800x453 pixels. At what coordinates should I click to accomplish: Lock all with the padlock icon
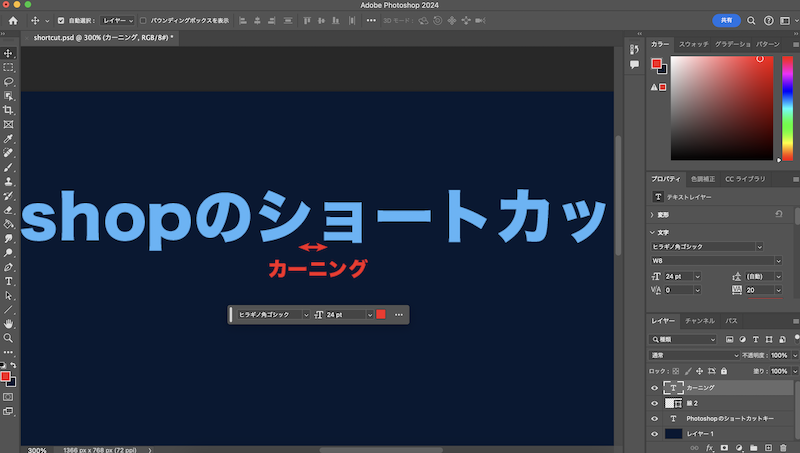[724, 371]
